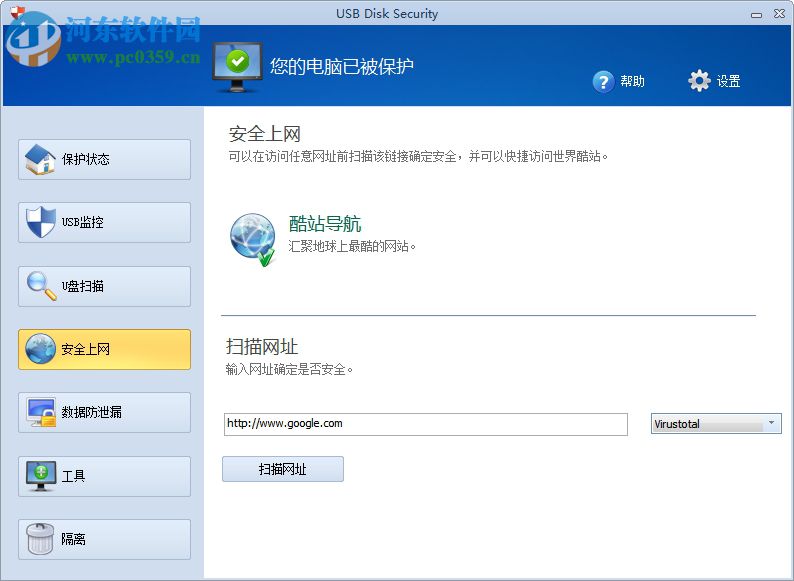794x581 pixels.
Task: Click the app logo in title bar
Action: point(17,12)
